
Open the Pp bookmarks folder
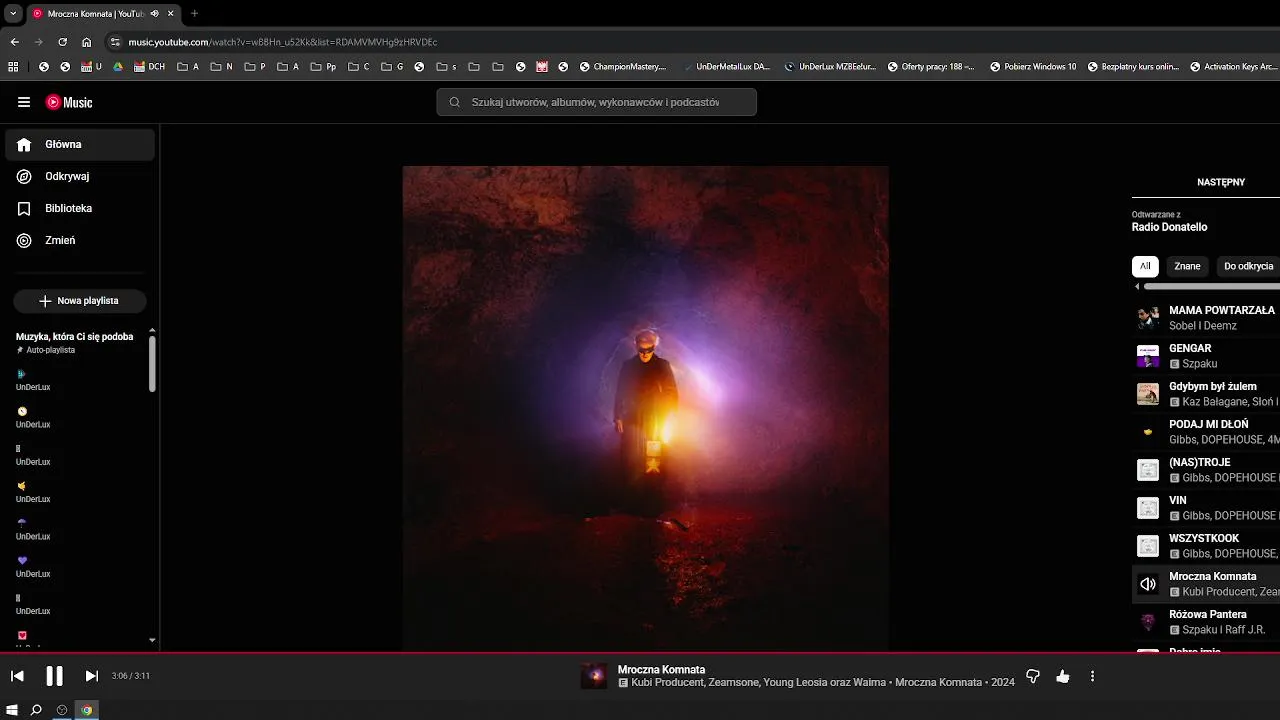pyautogui.click(x=323, y=67)
